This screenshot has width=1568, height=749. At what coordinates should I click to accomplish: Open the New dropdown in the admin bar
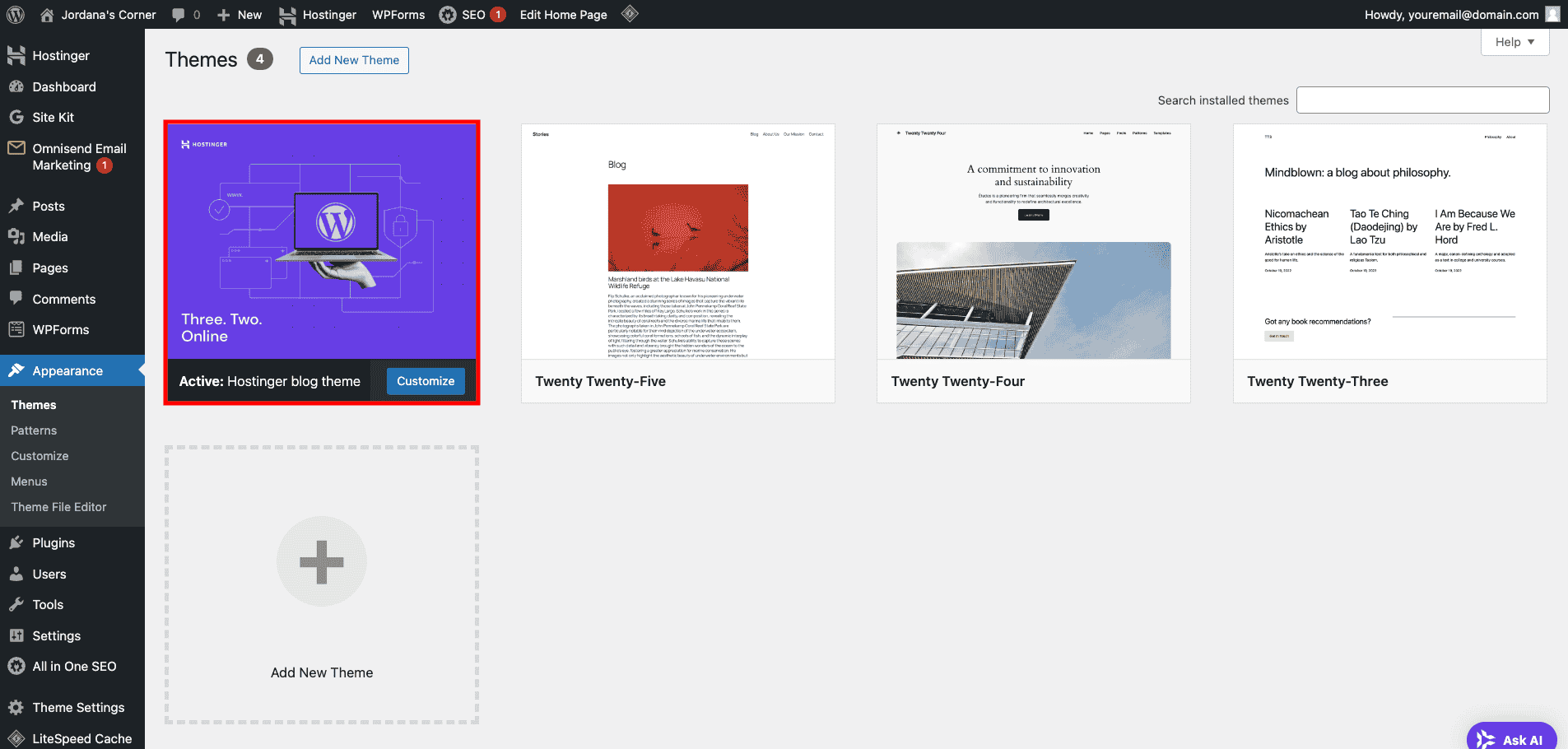239,14
